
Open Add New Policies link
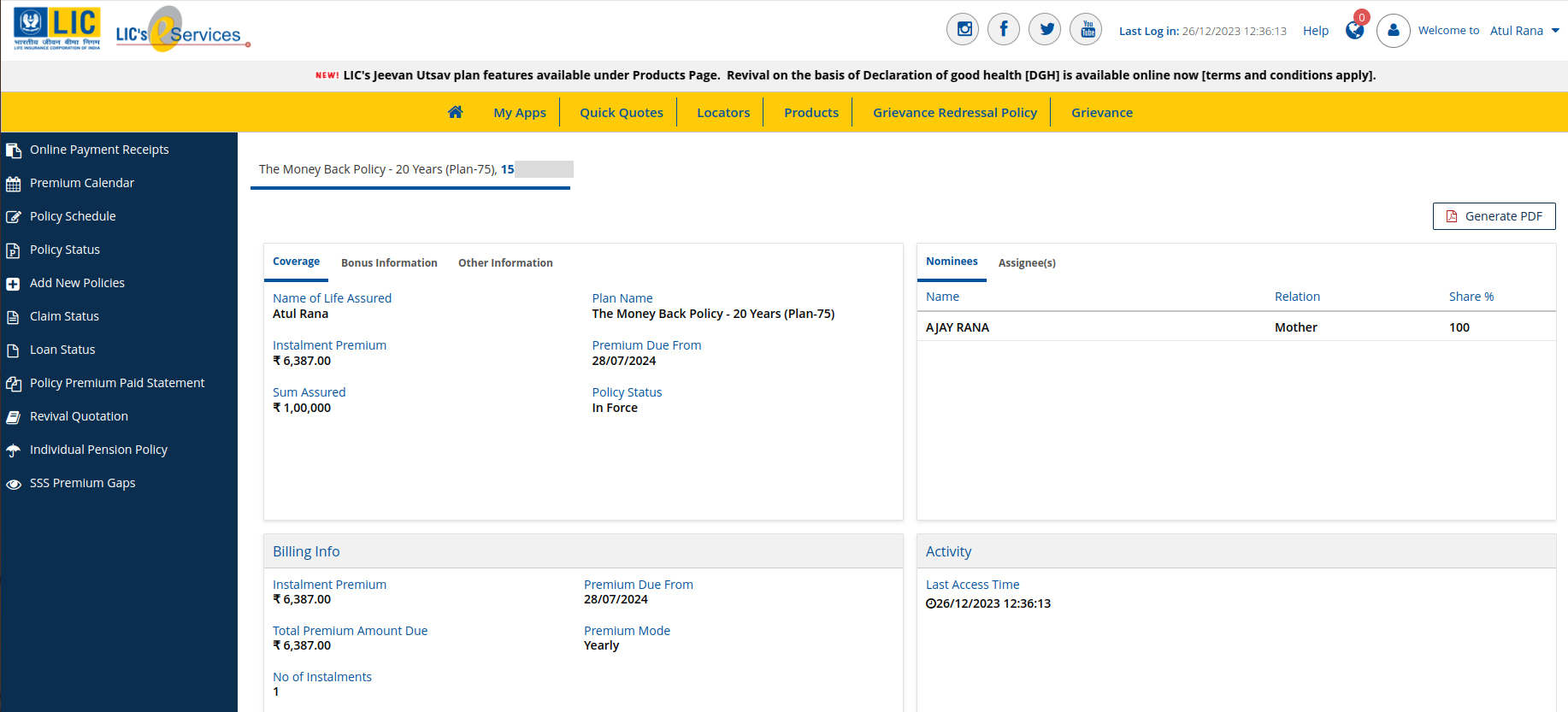(77, 283)
